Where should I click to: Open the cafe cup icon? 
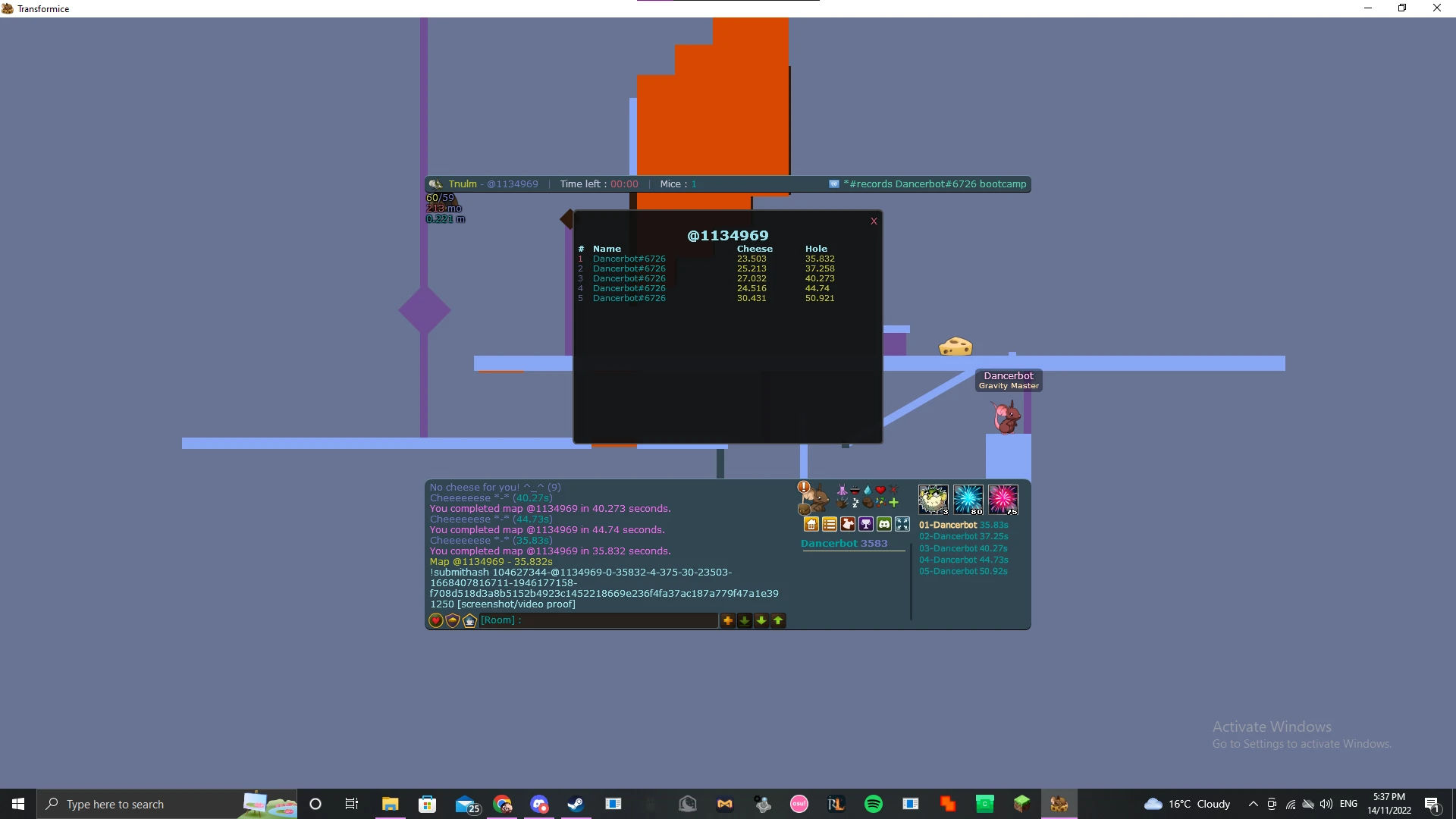pyautogui.click(x=469, y=621)
